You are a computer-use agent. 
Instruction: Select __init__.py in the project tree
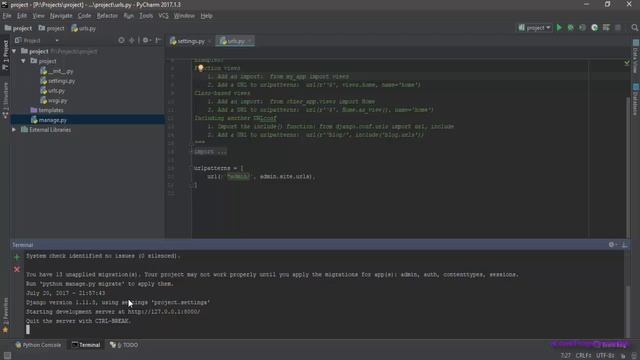coord(57,71)
